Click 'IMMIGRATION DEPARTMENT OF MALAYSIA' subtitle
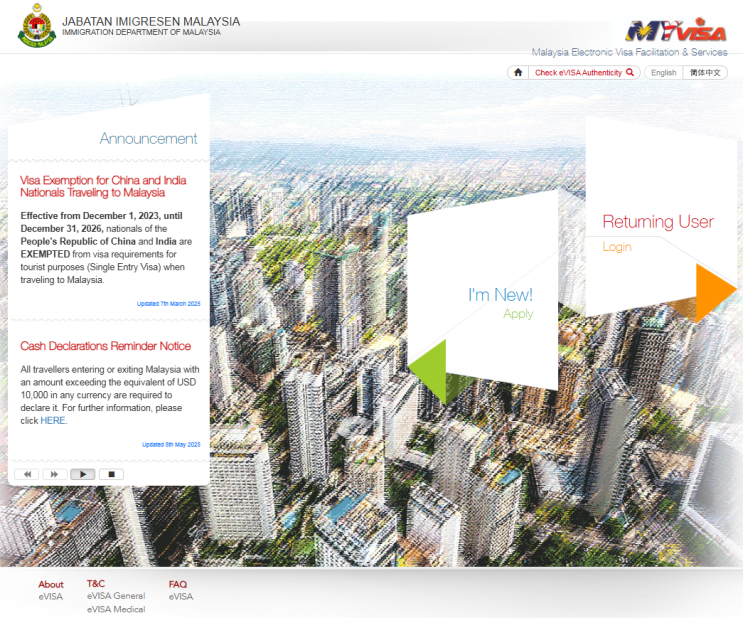743x618 pixels. coord(141,32)
